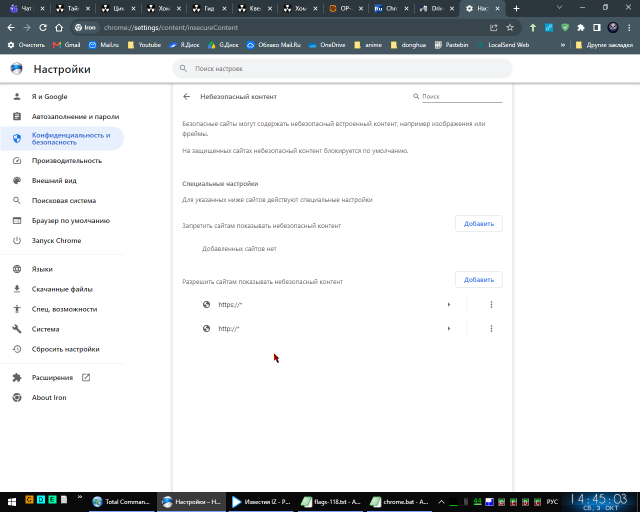Open drive C shortcut in taskbar
This screenshot has width=640, height=512.
point(29,499)
